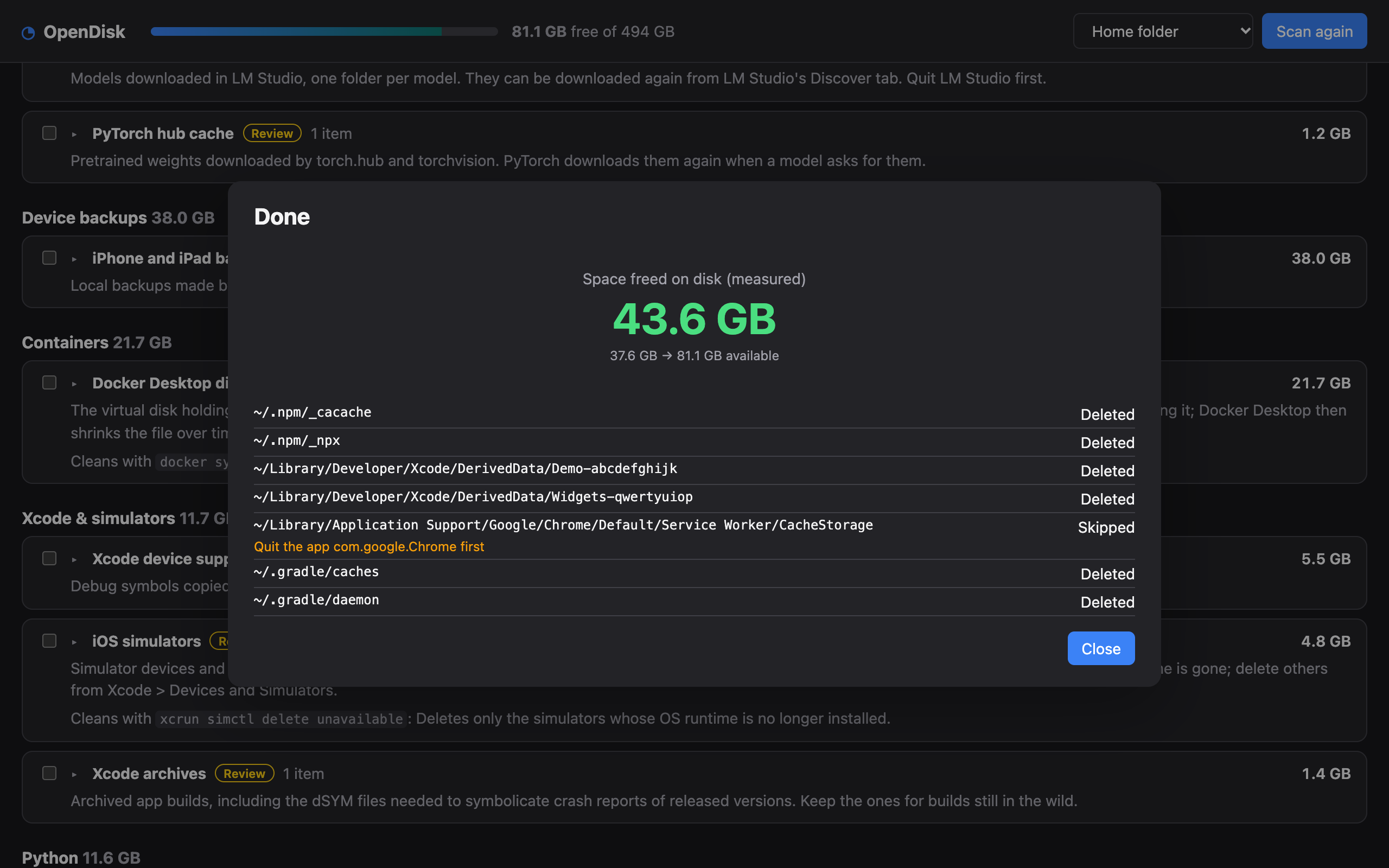
Task: Expand the Xcode archives row
Action: pyautogui.click(x=74, y=775)
